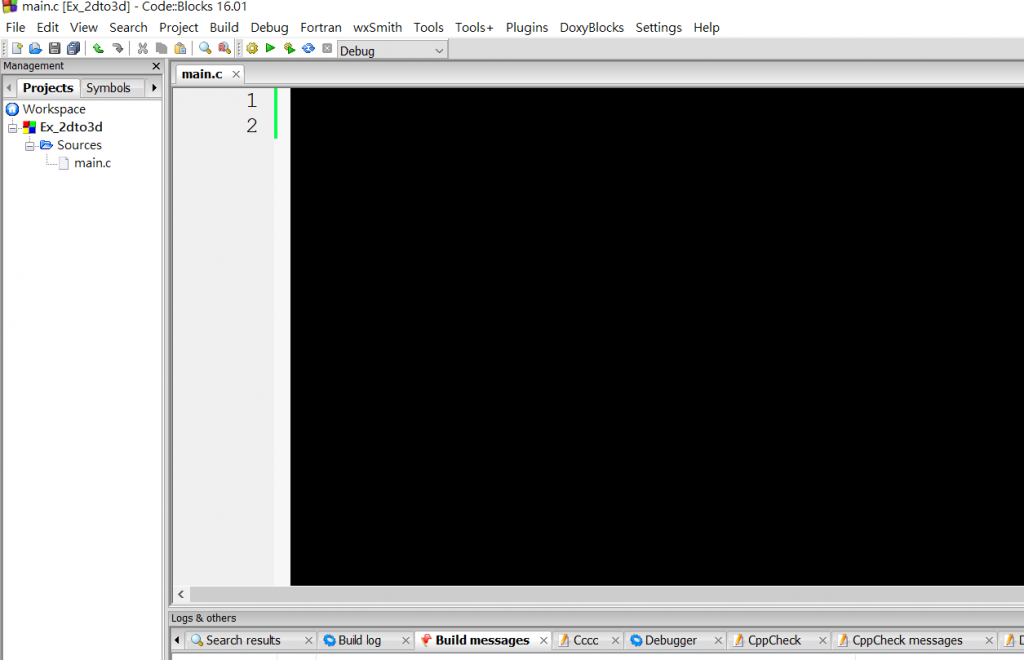Open the File menu

pos(15,27)
